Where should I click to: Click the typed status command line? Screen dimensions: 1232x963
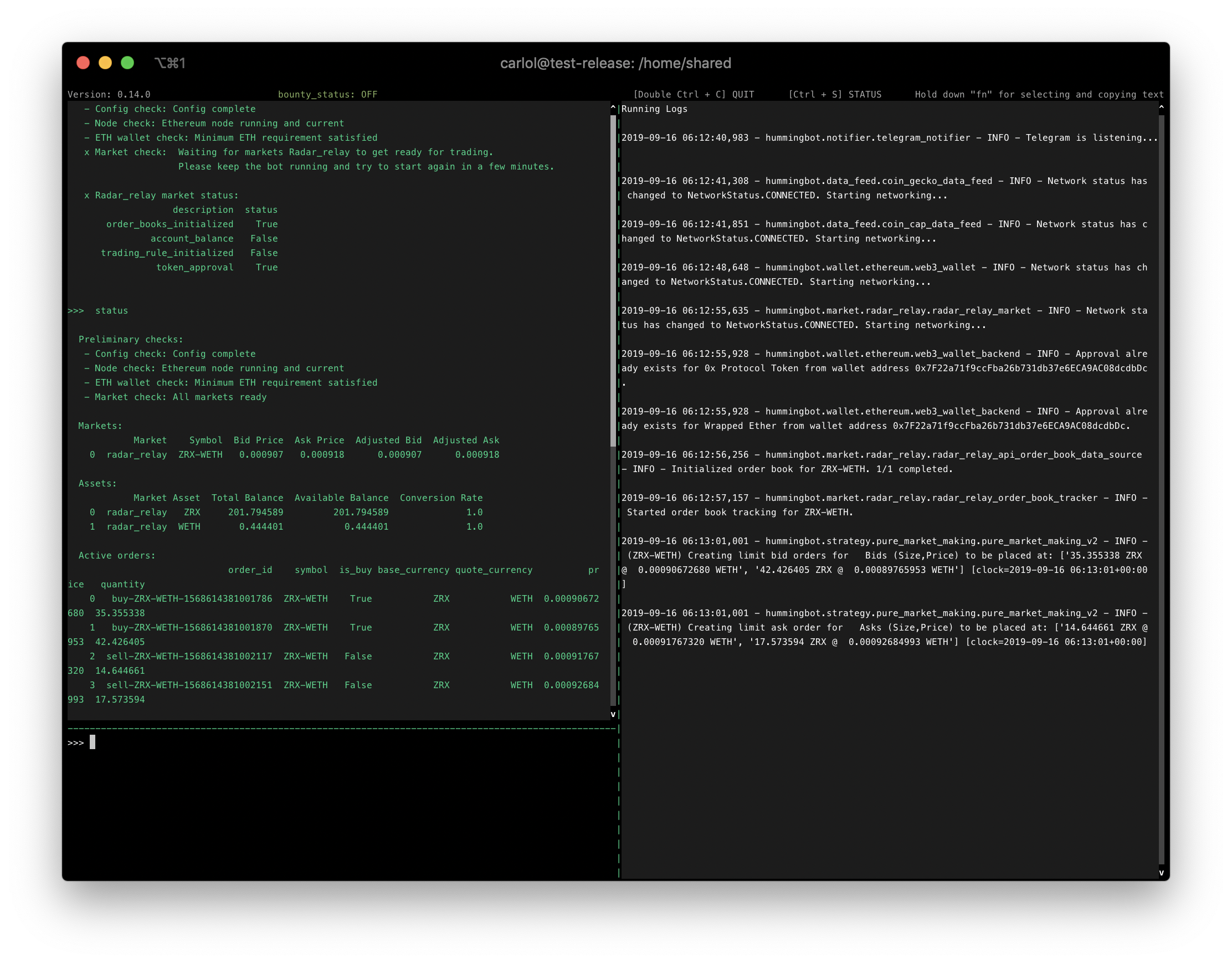[111, 310]
